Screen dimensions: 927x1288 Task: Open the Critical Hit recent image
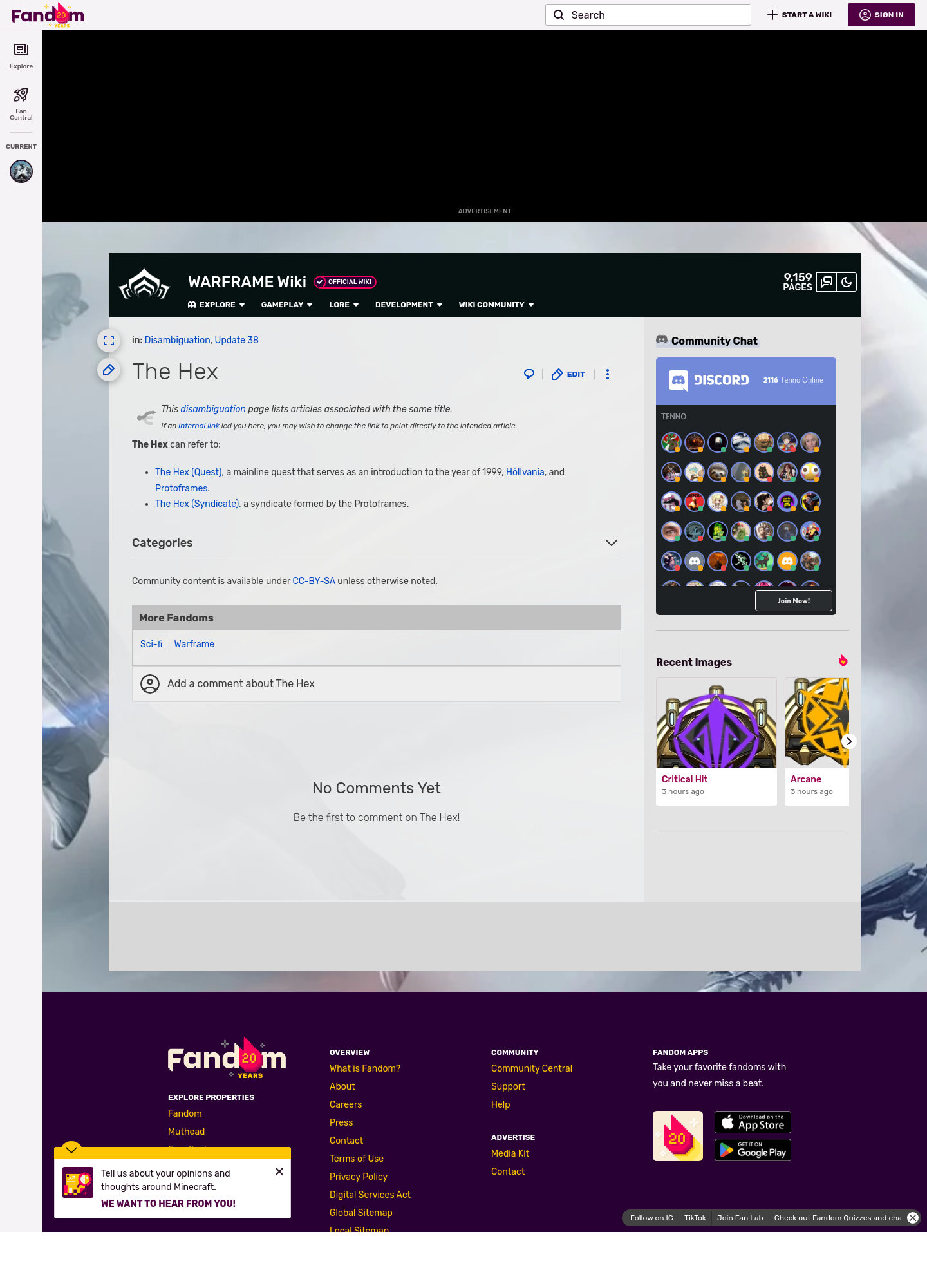[x=716, y=741]
